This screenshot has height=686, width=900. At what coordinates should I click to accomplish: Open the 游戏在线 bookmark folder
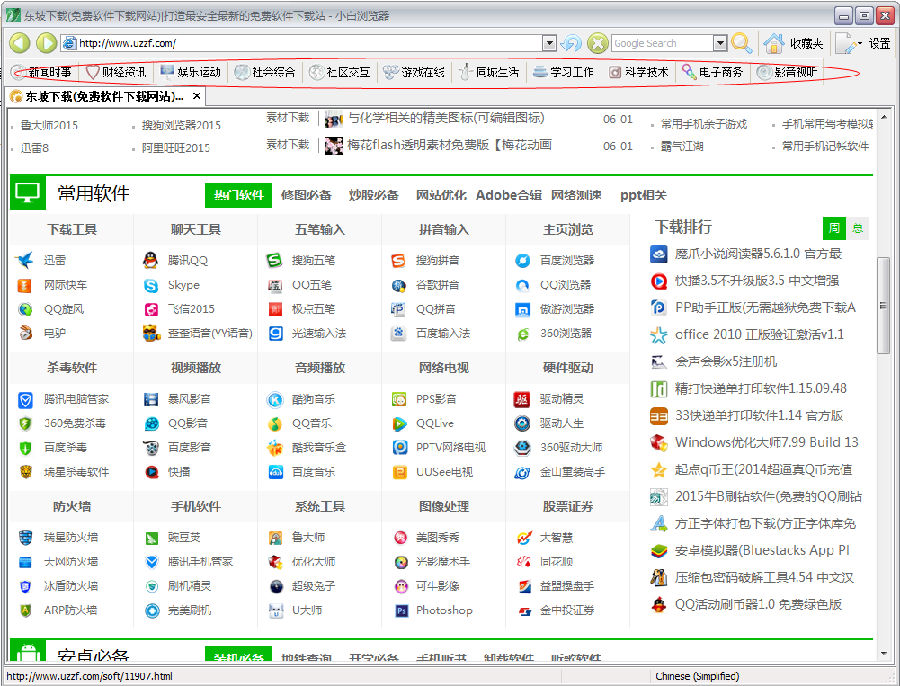click(414, 72)
